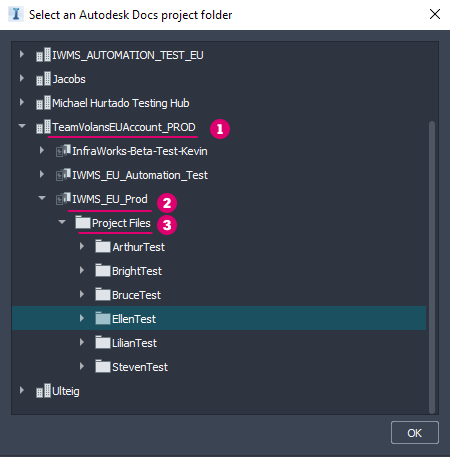Image resolution: width=450 pixels, height=457 pixels.
Task: Click the InfraWorks-Beta-Test-Kevin project icon
Action: (63, 151)
